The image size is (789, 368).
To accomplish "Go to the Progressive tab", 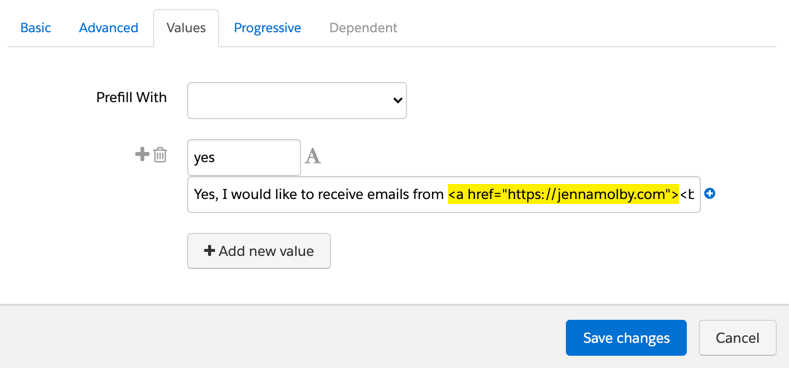I will tap(267, 28).
